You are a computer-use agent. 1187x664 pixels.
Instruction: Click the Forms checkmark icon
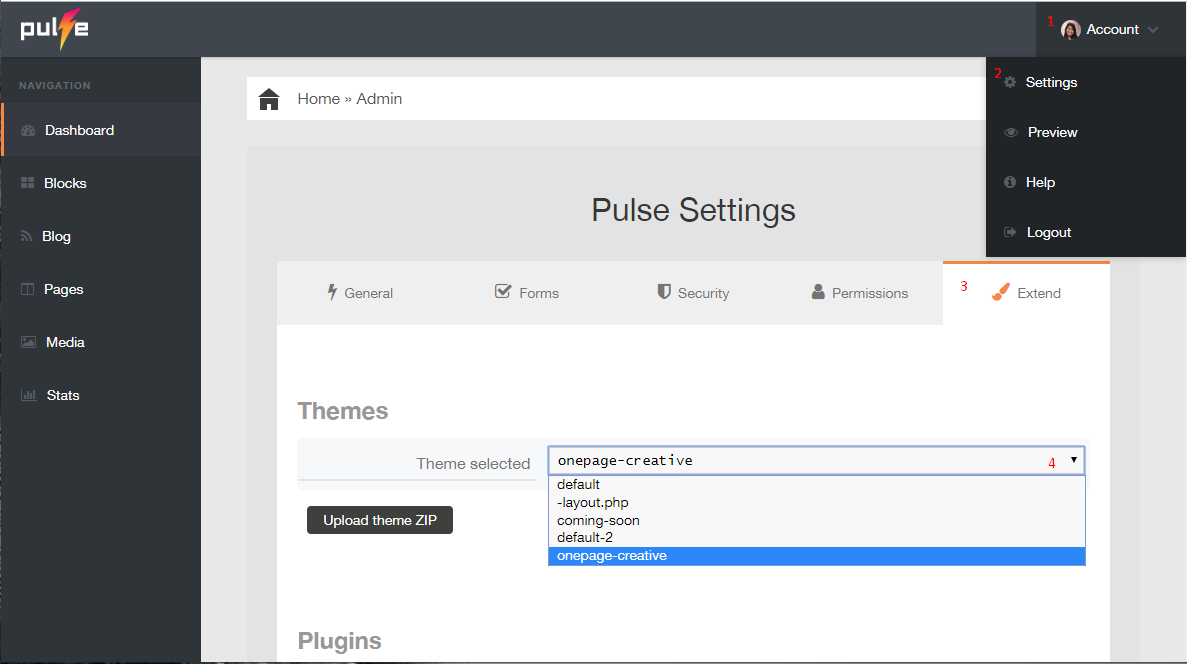pos(503,291)
